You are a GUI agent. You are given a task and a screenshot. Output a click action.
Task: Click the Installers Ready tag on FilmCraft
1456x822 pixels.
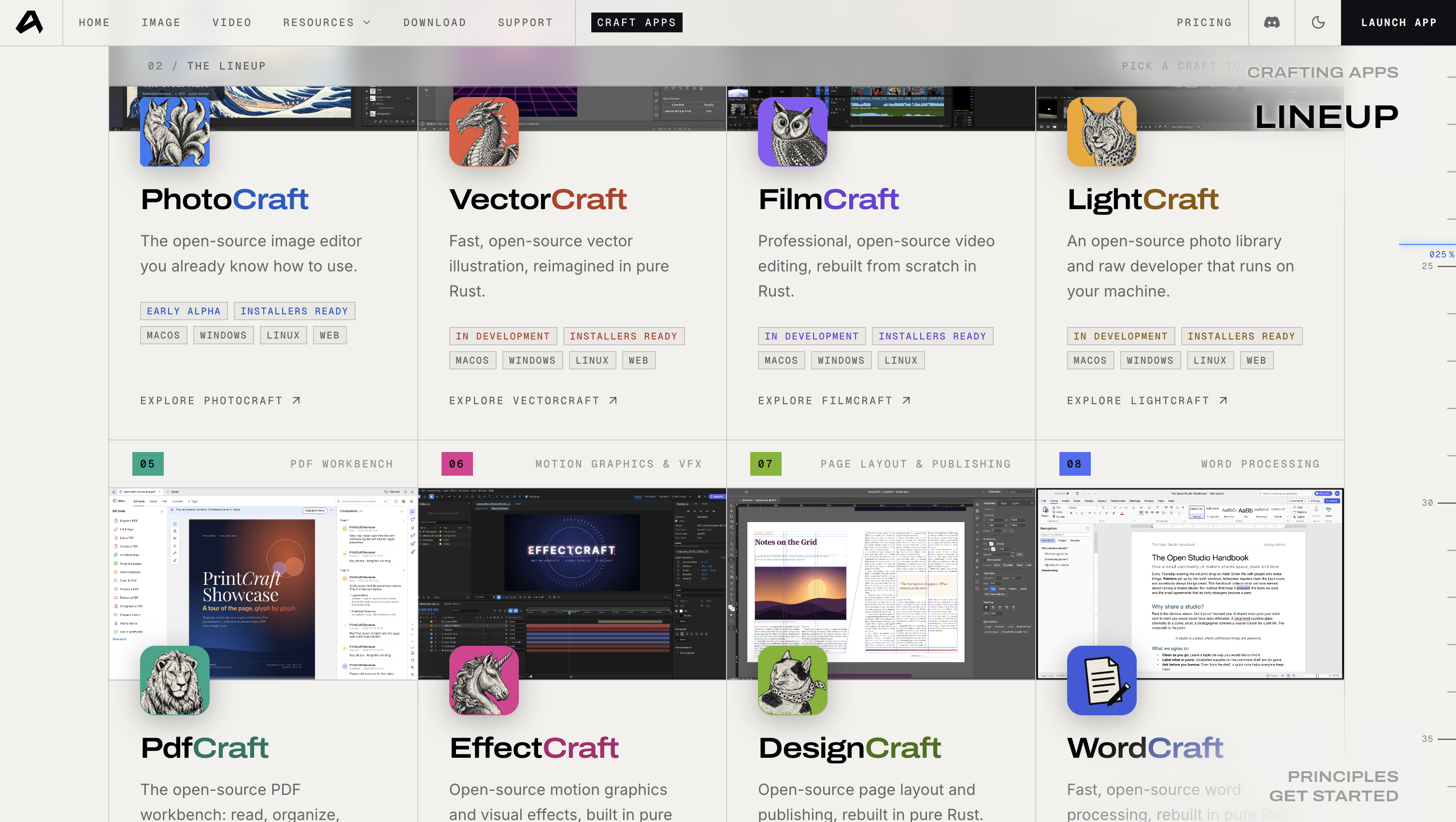point(932,336)
